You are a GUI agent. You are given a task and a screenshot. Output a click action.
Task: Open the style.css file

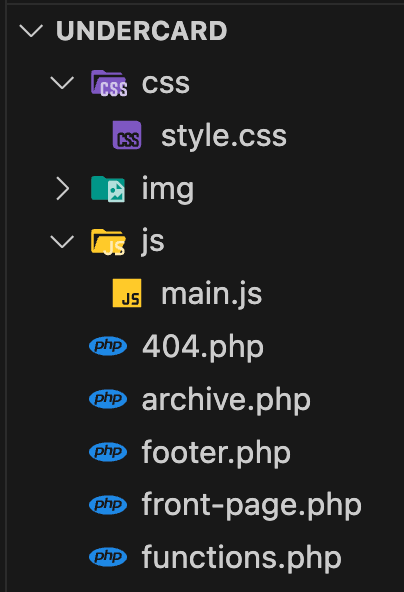pyautogui.click(x=224, y=136)
